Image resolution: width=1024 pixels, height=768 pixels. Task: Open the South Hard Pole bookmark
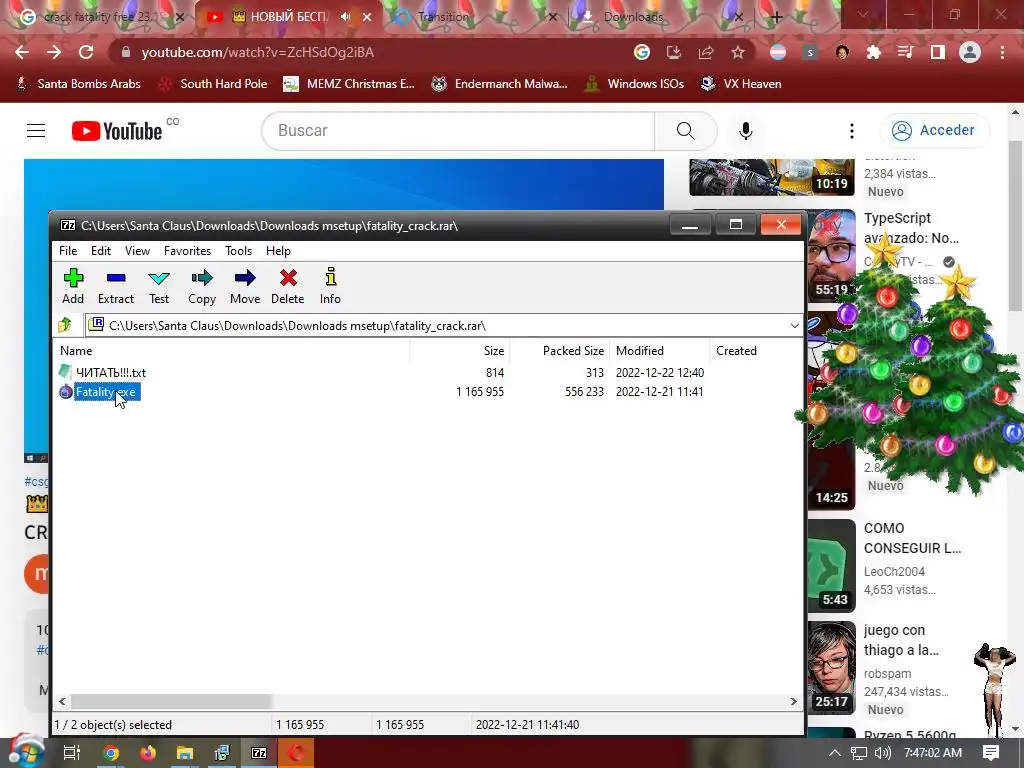click(x=212, y=84)
